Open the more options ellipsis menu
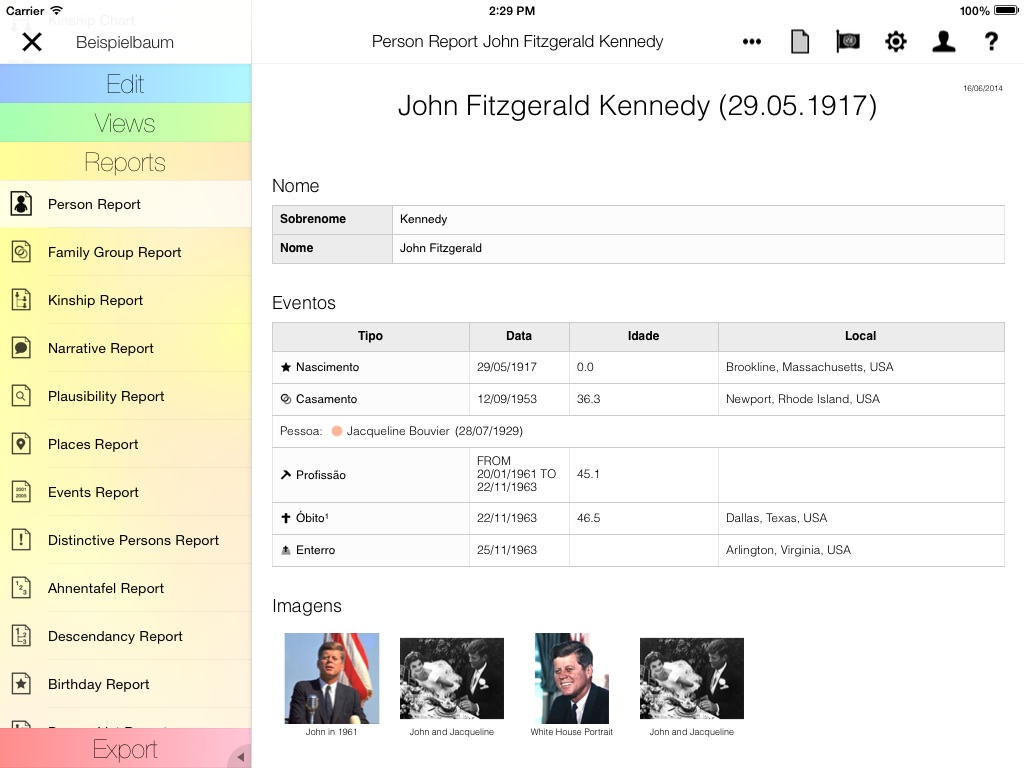 click(x=752, y=42)
